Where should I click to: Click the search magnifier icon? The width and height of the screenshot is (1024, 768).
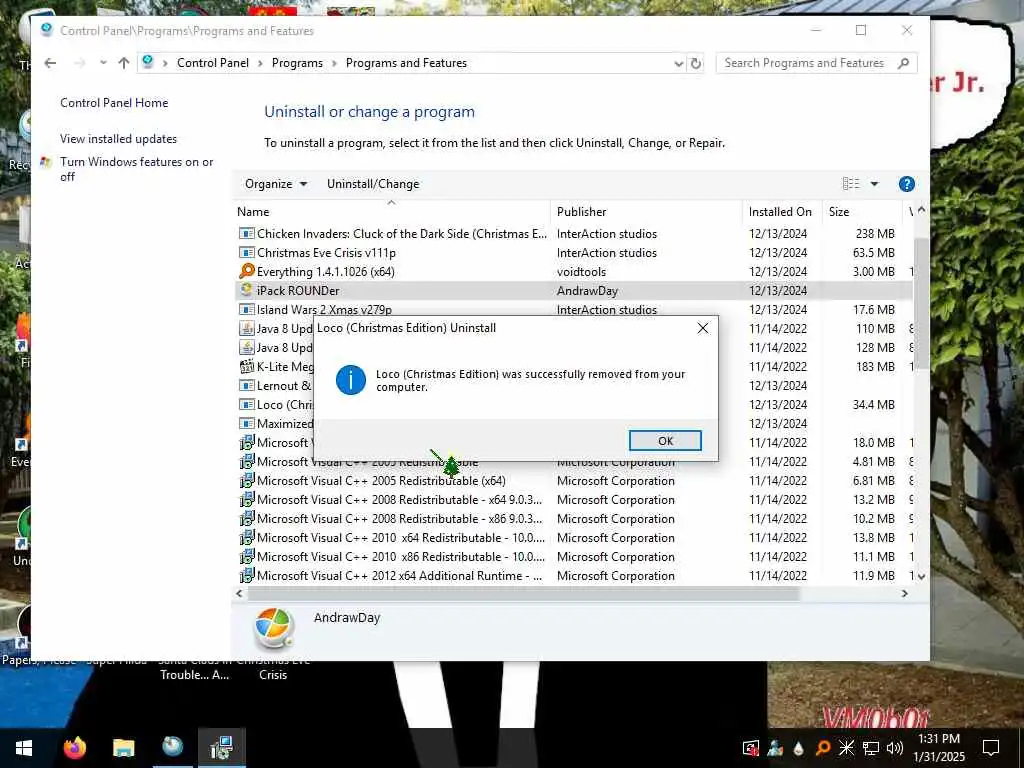point(903,63)
